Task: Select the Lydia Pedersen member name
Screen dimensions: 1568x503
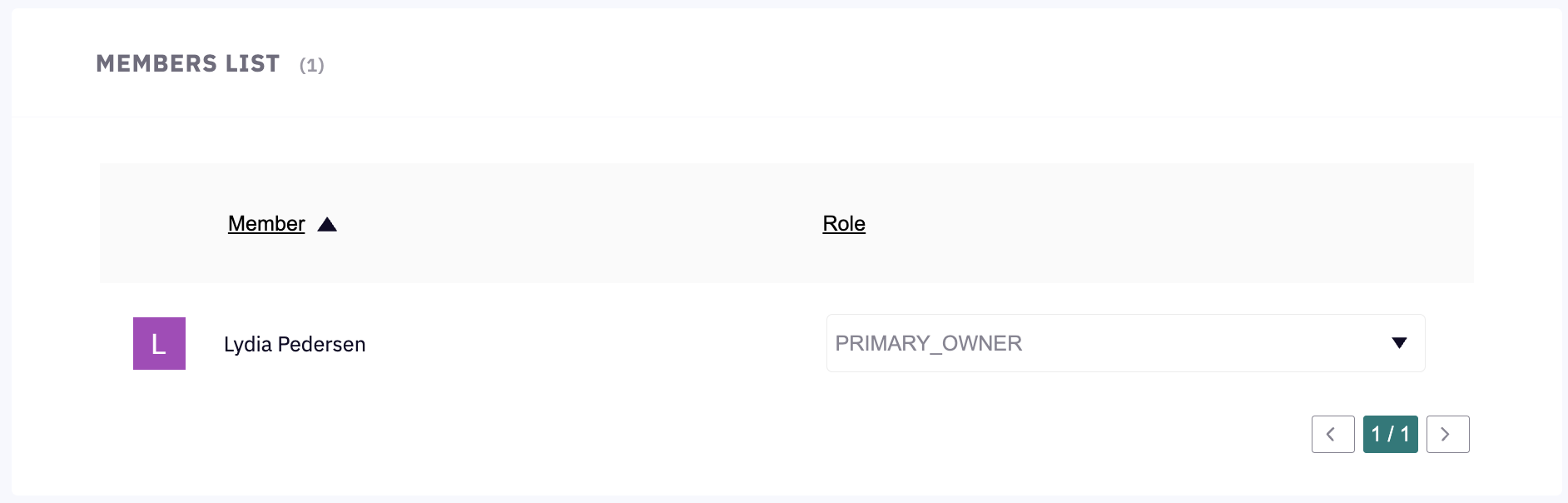Action: (295, 344)
